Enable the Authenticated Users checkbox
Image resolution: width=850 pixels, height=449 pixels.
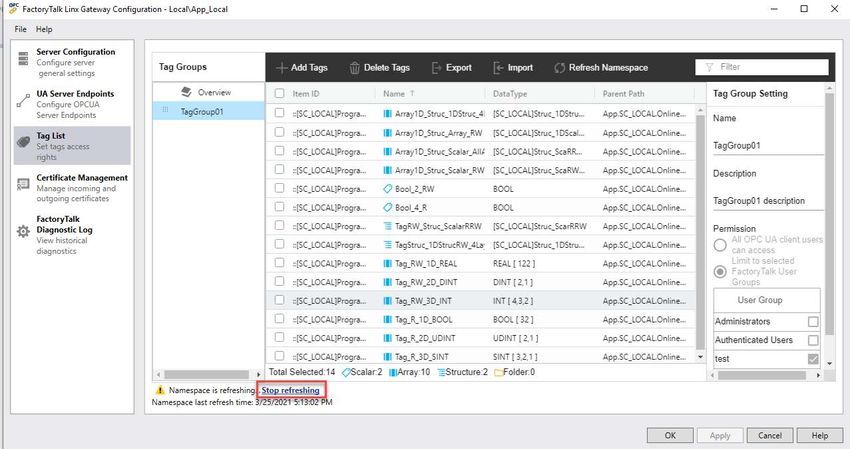click(813, 340)
